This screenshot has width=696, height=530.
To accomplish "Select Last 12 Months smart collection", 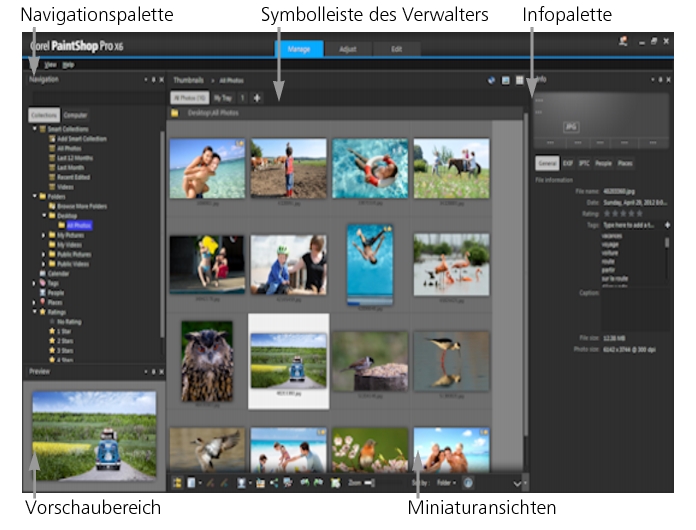I will coord(73,158).
